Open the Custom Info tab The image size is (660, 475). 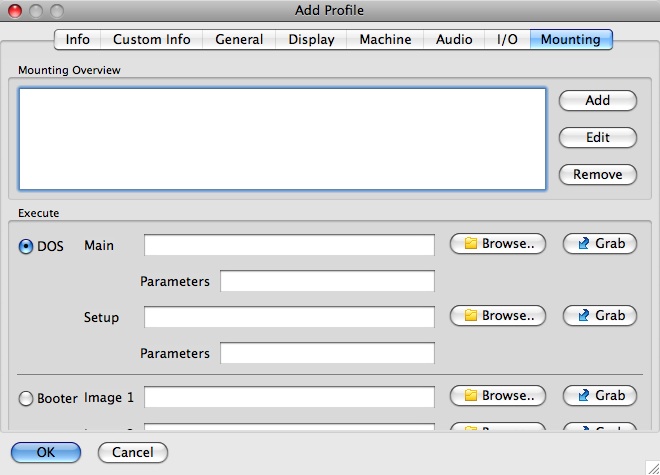tap(152, 40)
